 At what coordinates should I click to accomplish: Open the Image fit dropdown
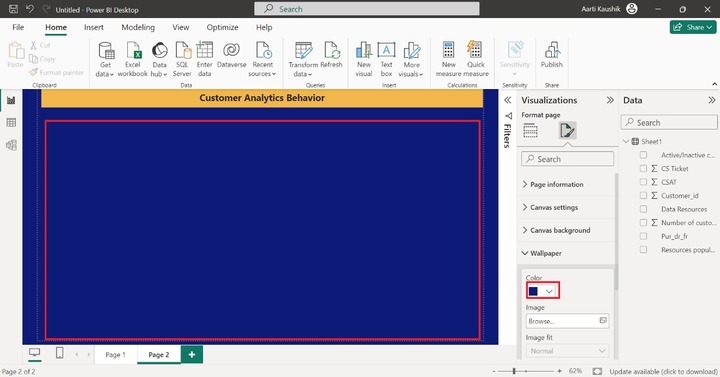coord(567,351)
